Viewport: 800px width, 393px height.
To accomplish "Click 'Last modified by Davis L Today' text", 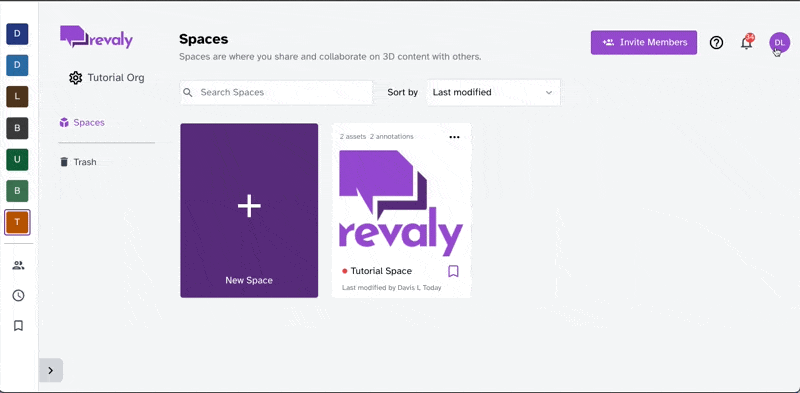I will pyautogui.click(x=391, y=287).
